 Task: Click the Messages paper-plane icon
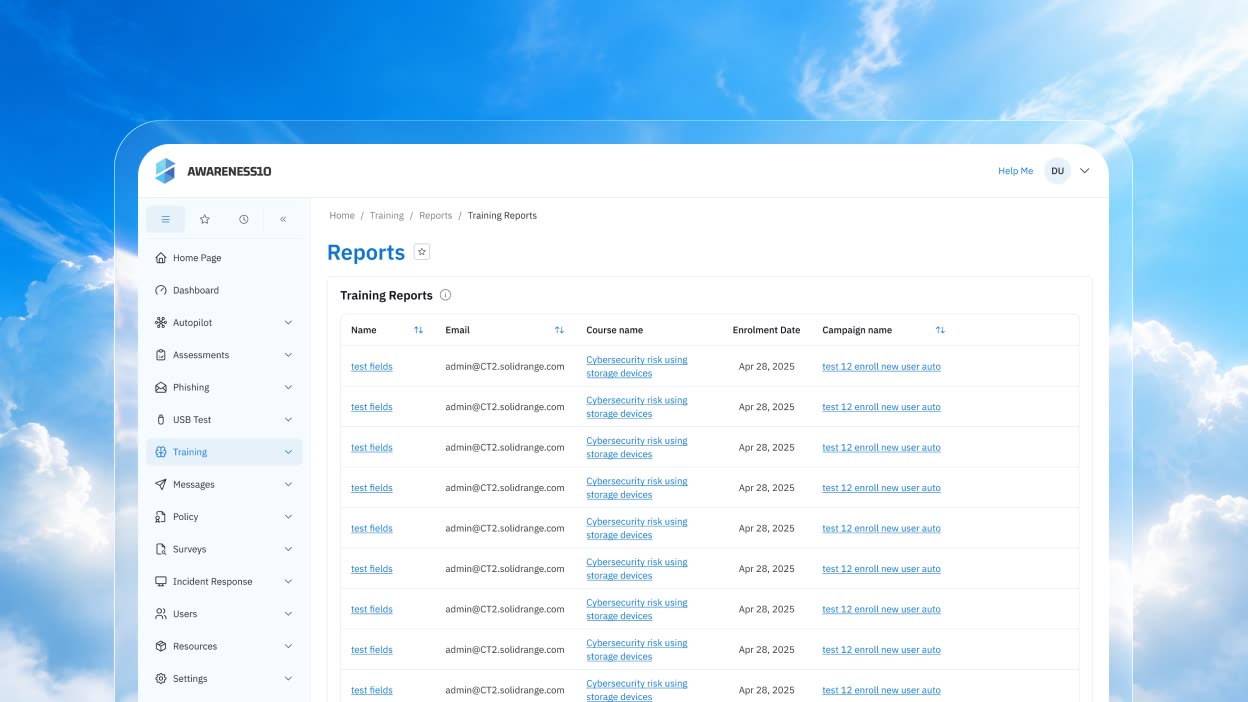[161, 484]
